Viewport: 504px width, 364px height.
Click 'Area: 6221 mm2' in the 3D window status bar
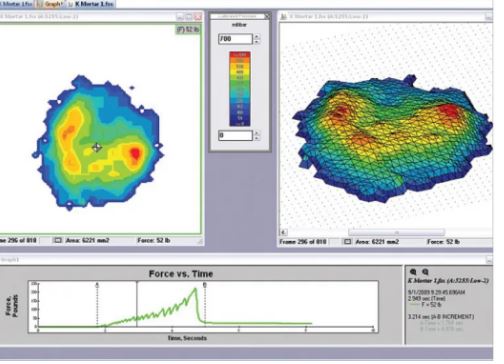click(377, 242)
